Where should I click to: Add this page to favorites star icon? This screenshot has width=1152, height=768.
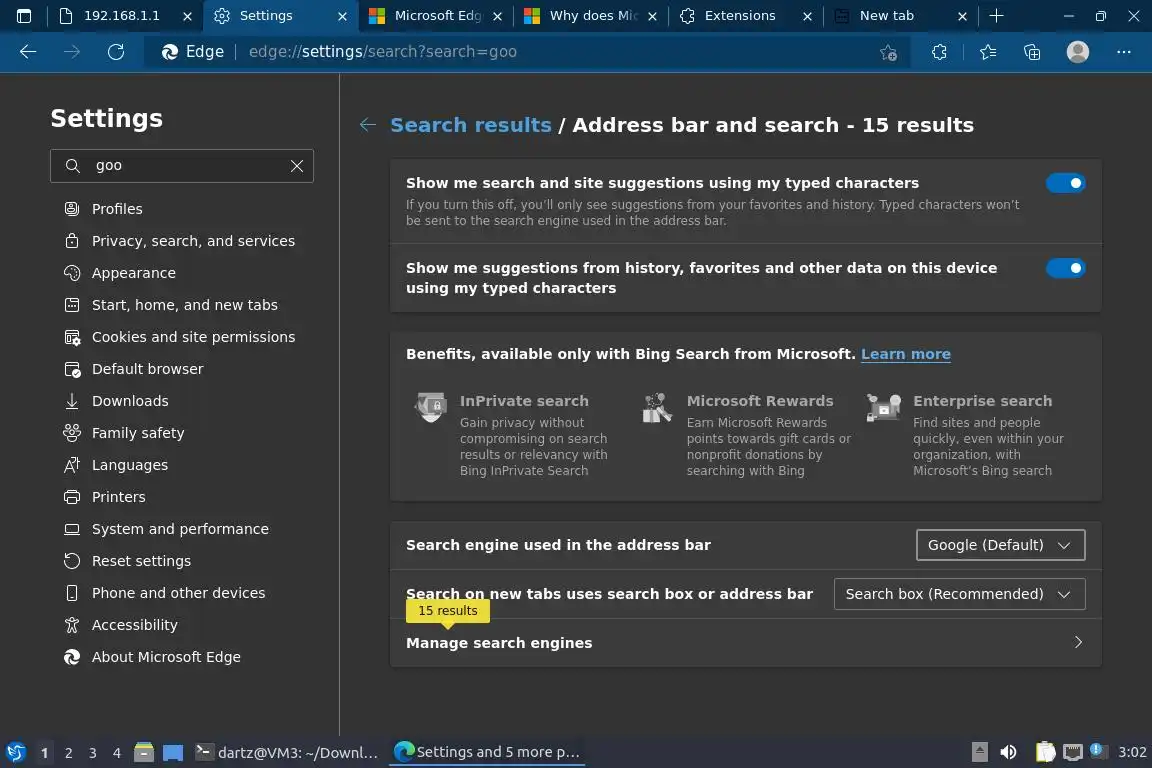tap(888, 52)
